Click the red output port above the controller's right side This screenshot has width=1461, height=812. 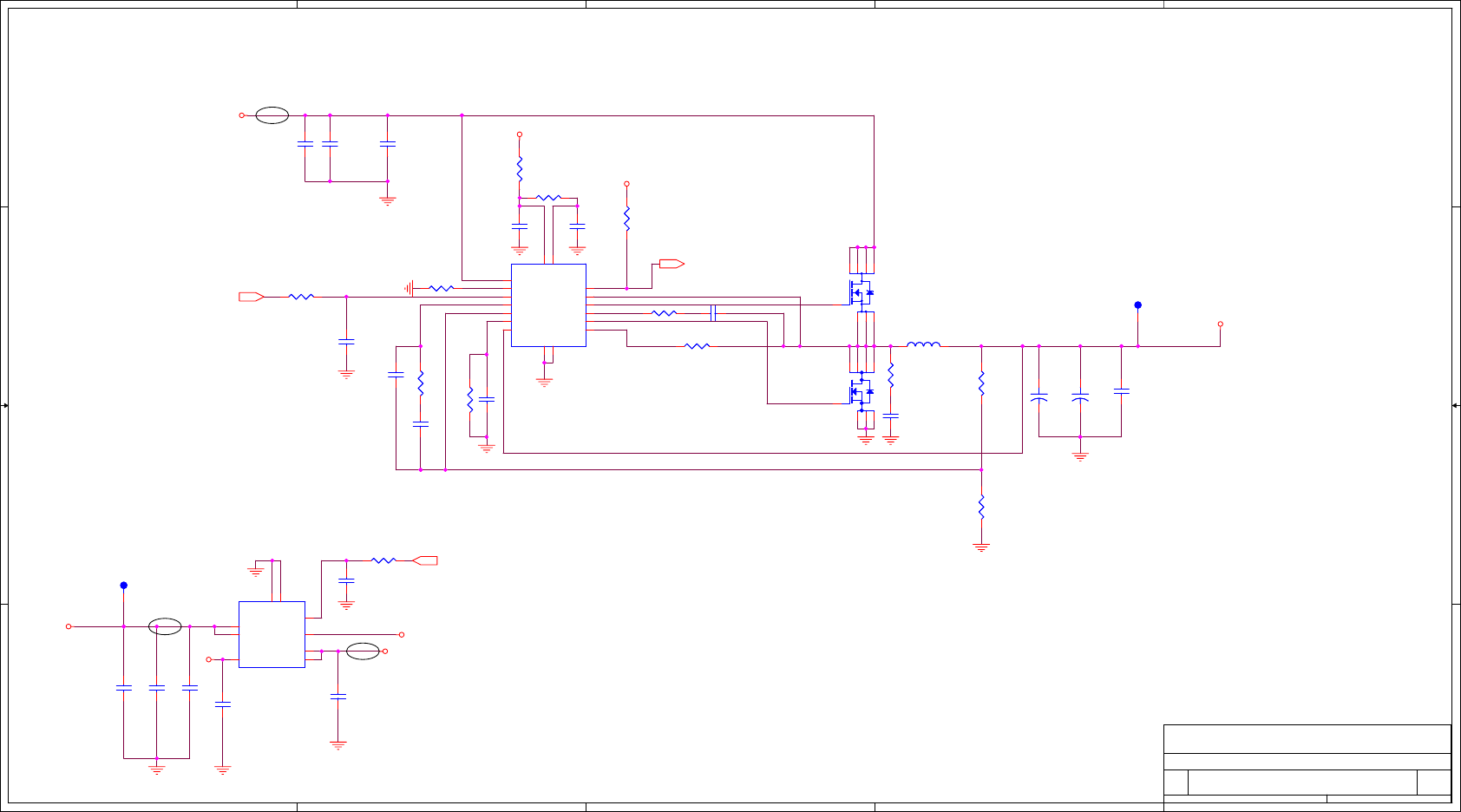[672, 264]
